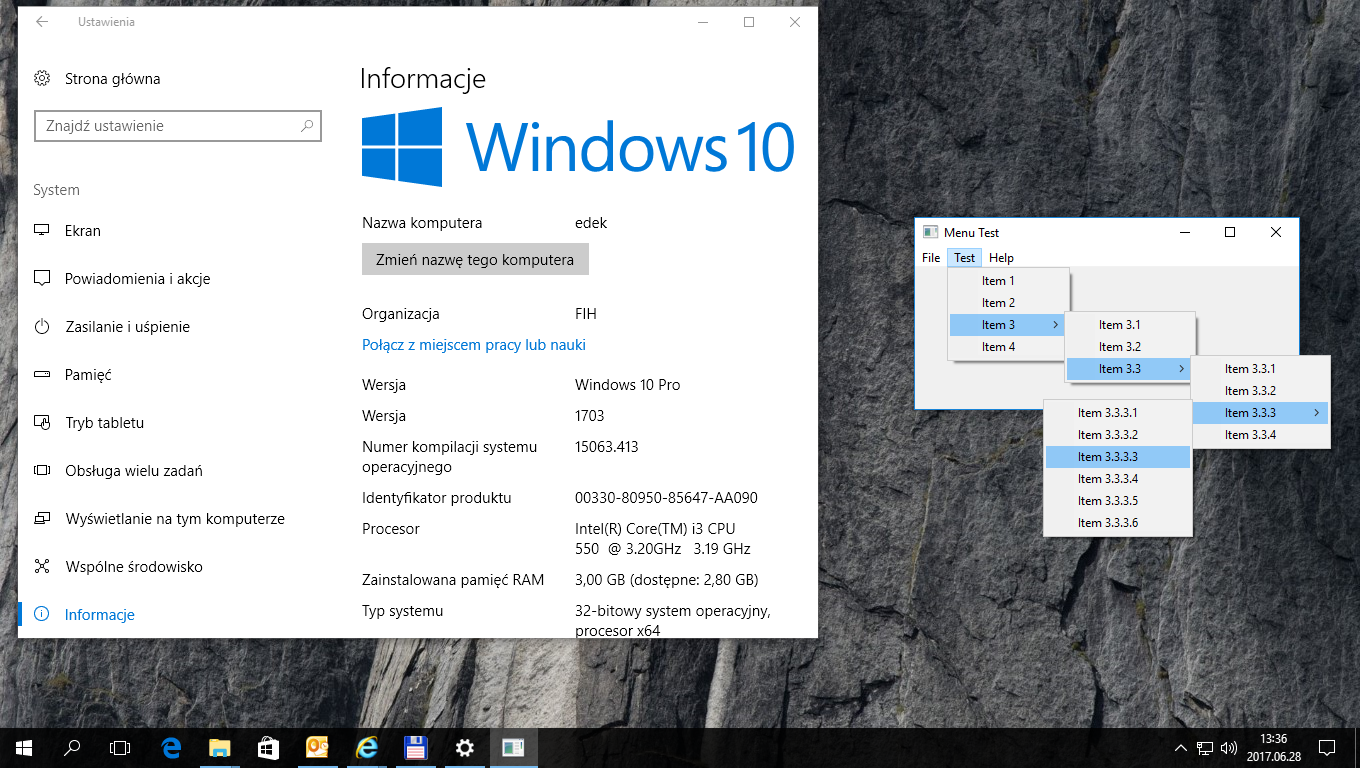Select Item 3.1 in submenu

[1130, 325]
